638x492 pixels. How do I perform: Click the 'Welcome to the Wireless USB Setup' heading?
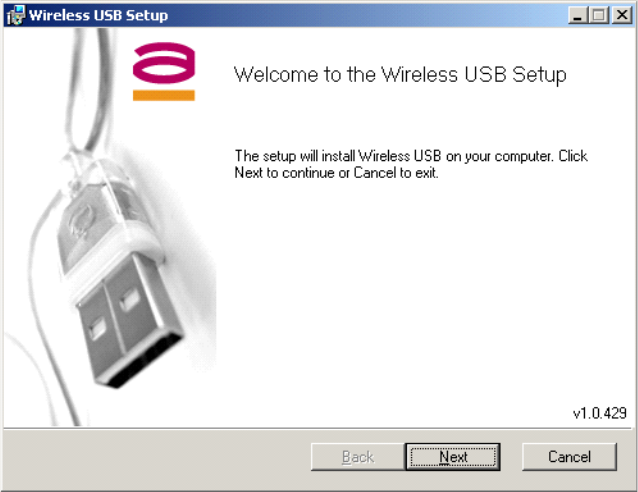tap(400, 74)
